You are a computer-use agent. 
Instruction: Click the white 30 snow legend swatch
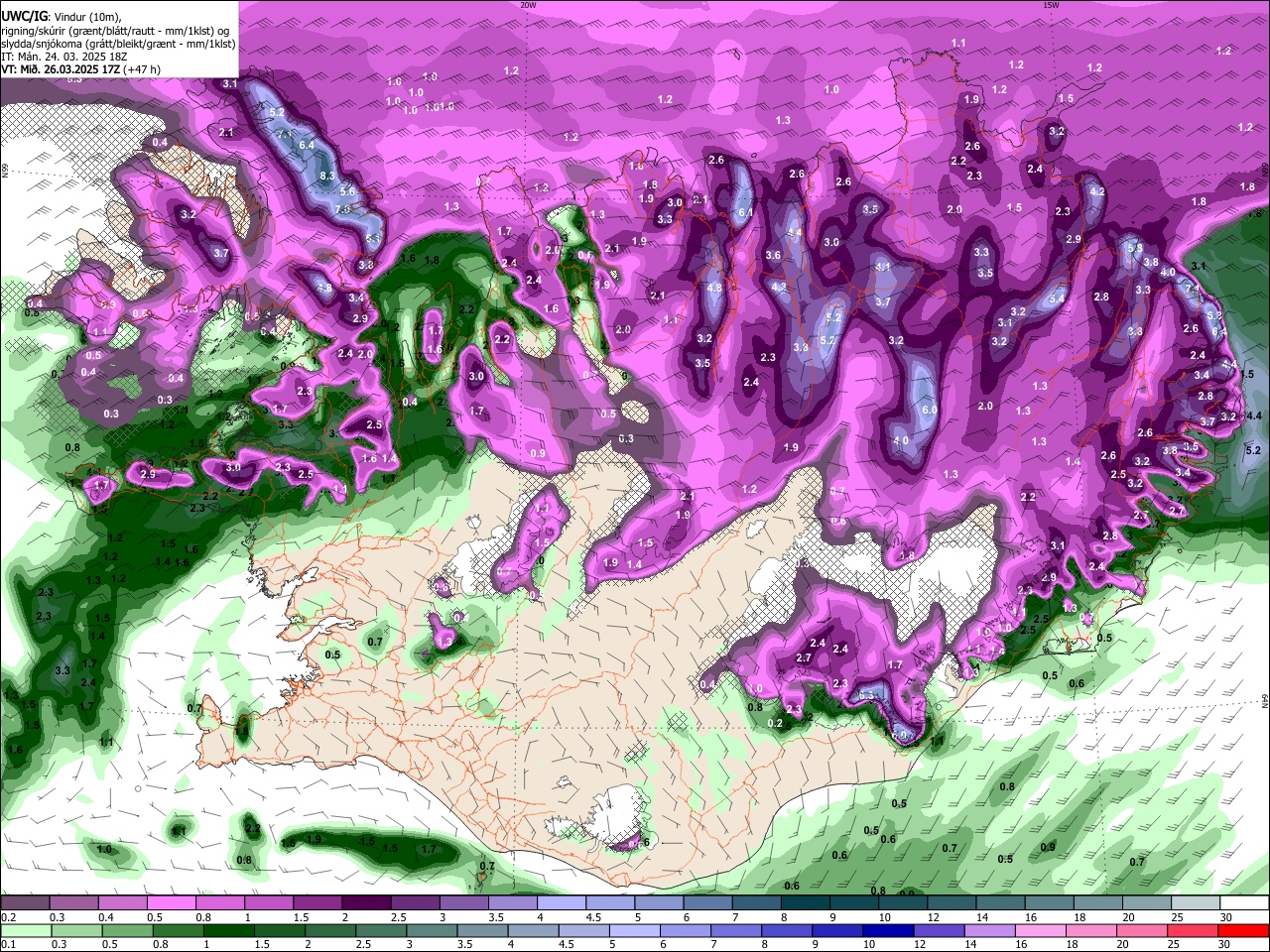1245,902
